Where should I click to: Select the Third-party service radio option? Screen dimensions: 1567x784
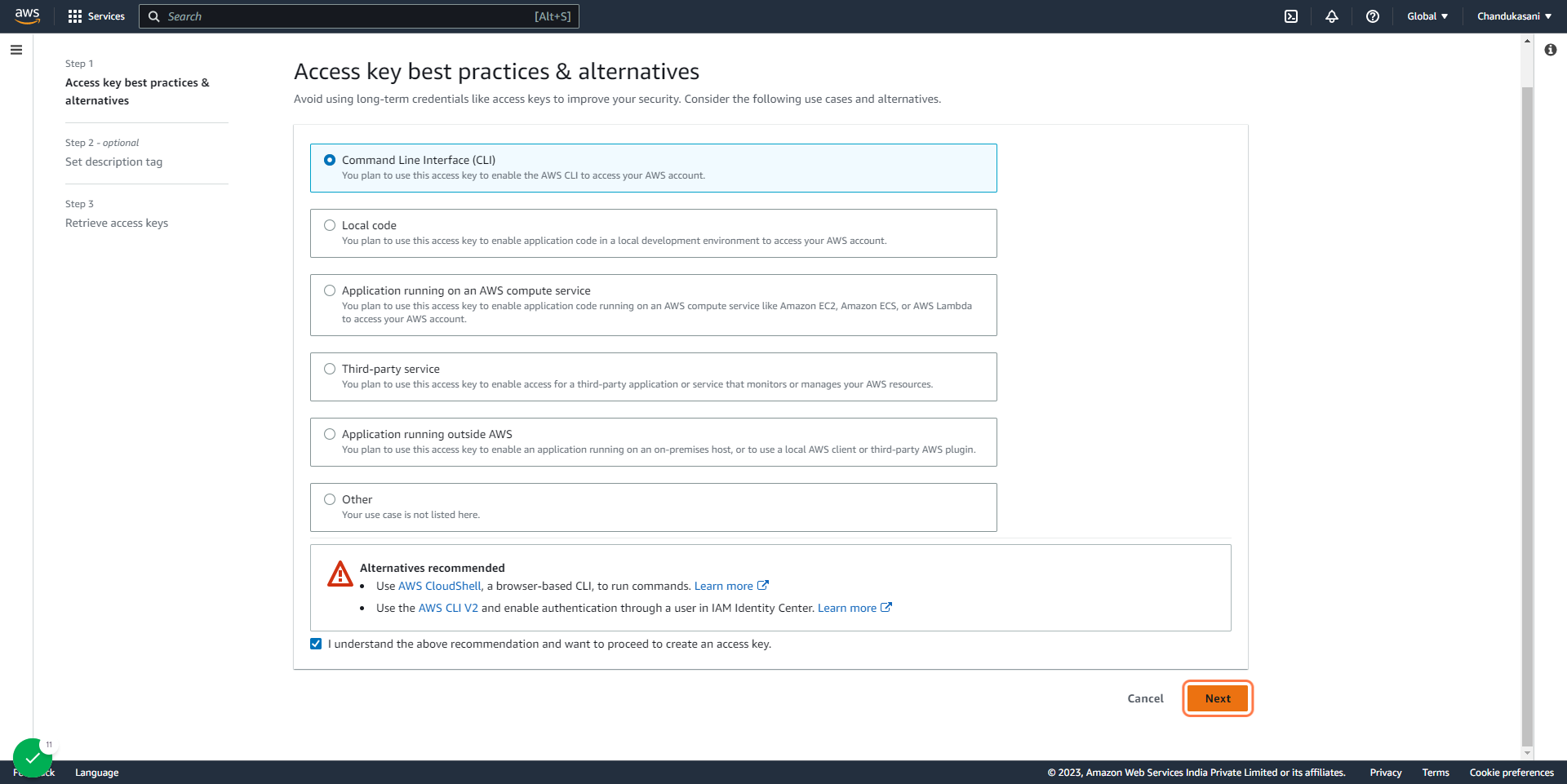point(330,369)
